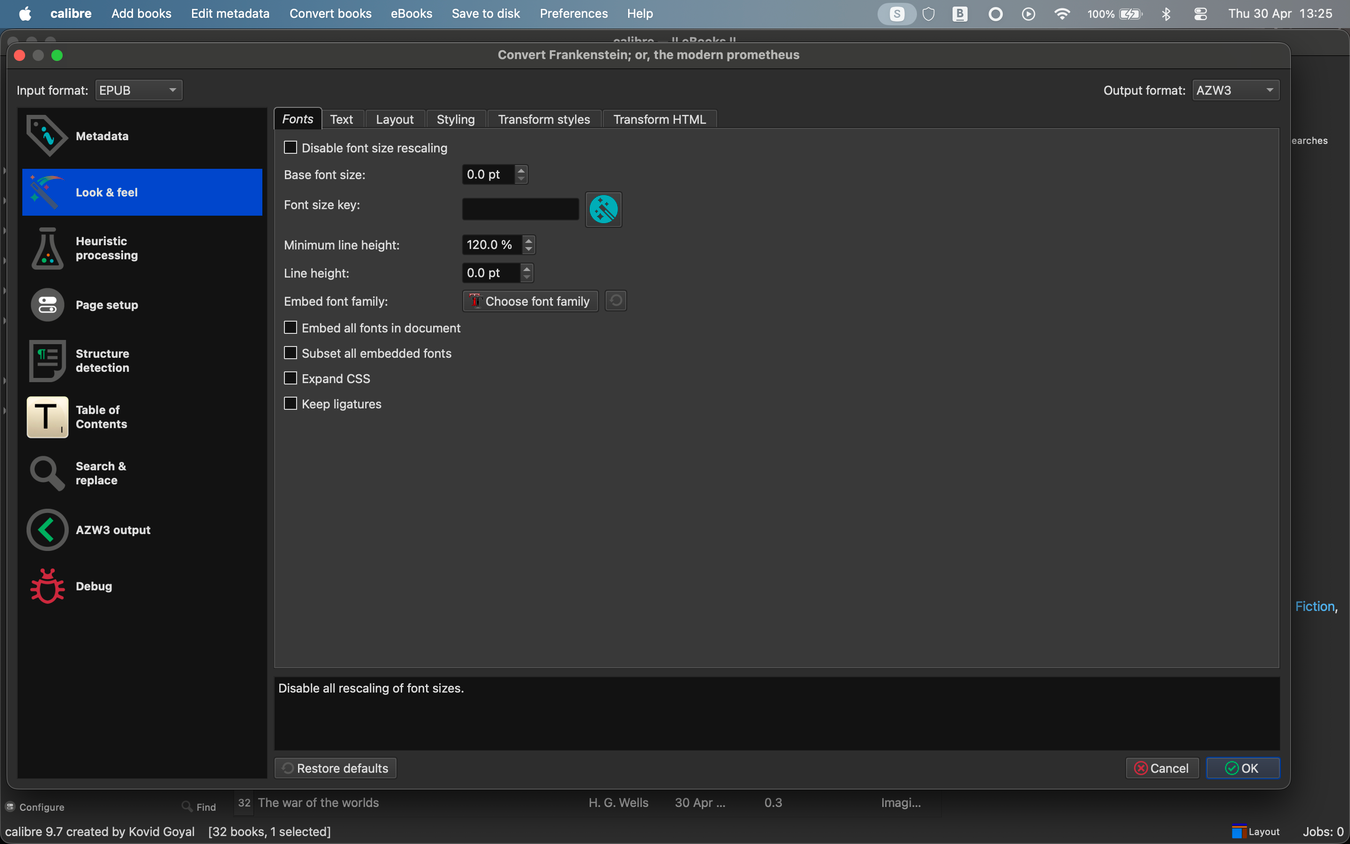Open the Heuristic processing flask icon
The image size is (1350, 844).
(47, 248)
